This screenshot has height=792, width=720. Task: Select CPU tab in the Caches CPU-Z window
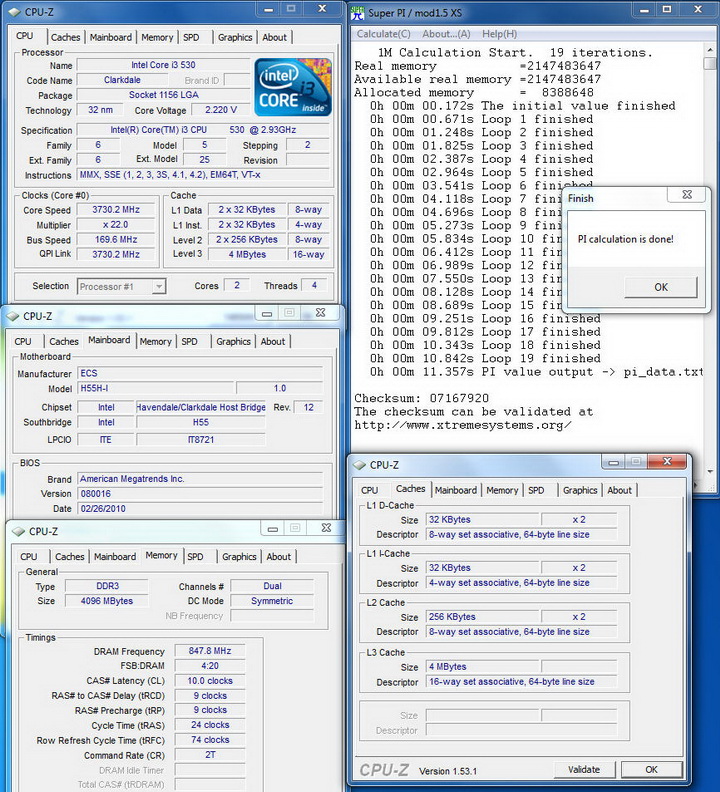click(x=369, y=490)
